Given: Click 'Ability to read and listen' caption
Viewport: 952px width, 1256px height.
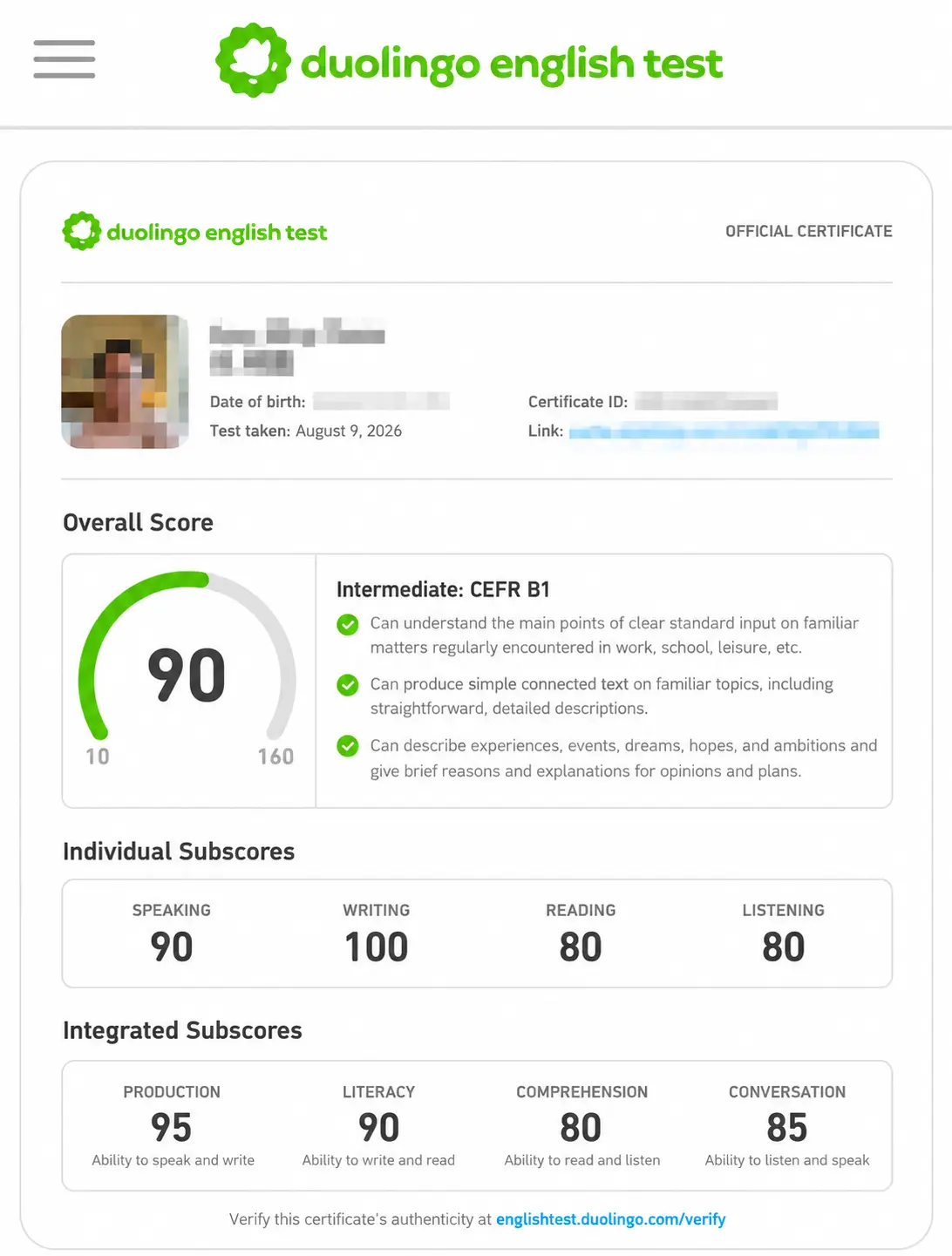Looking at the screenshot, I should (x=582, y=1160).
